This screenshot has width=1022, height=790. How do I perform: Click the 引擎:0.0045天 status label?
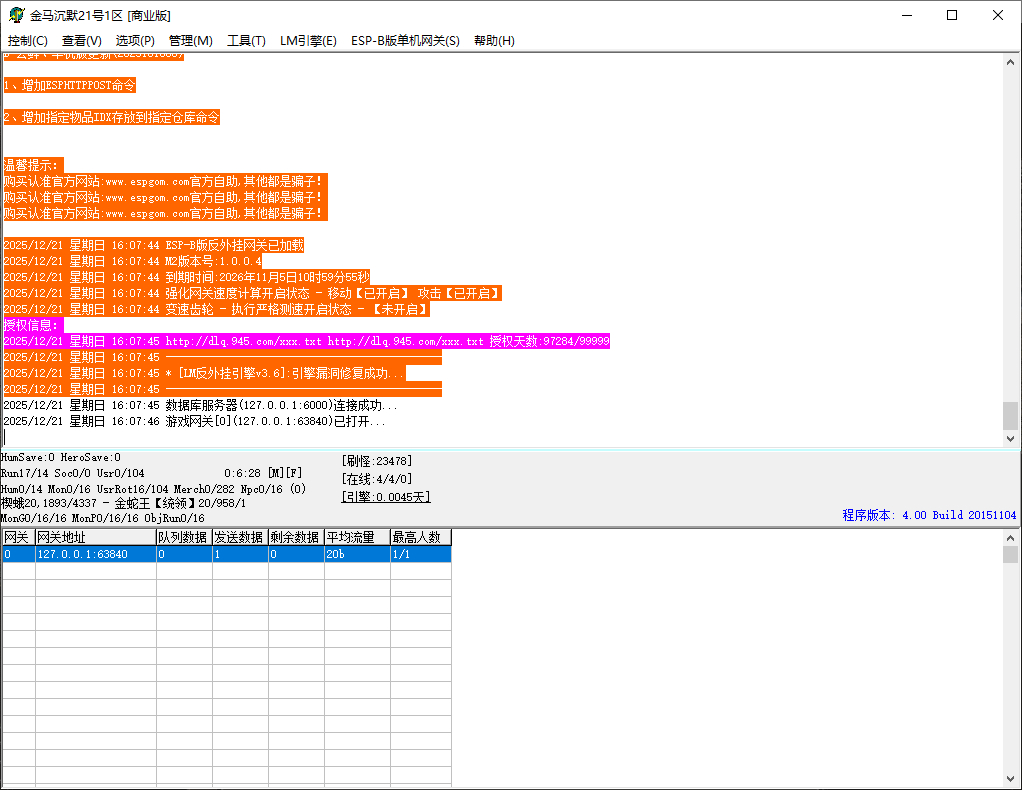(x=386, y=496)
